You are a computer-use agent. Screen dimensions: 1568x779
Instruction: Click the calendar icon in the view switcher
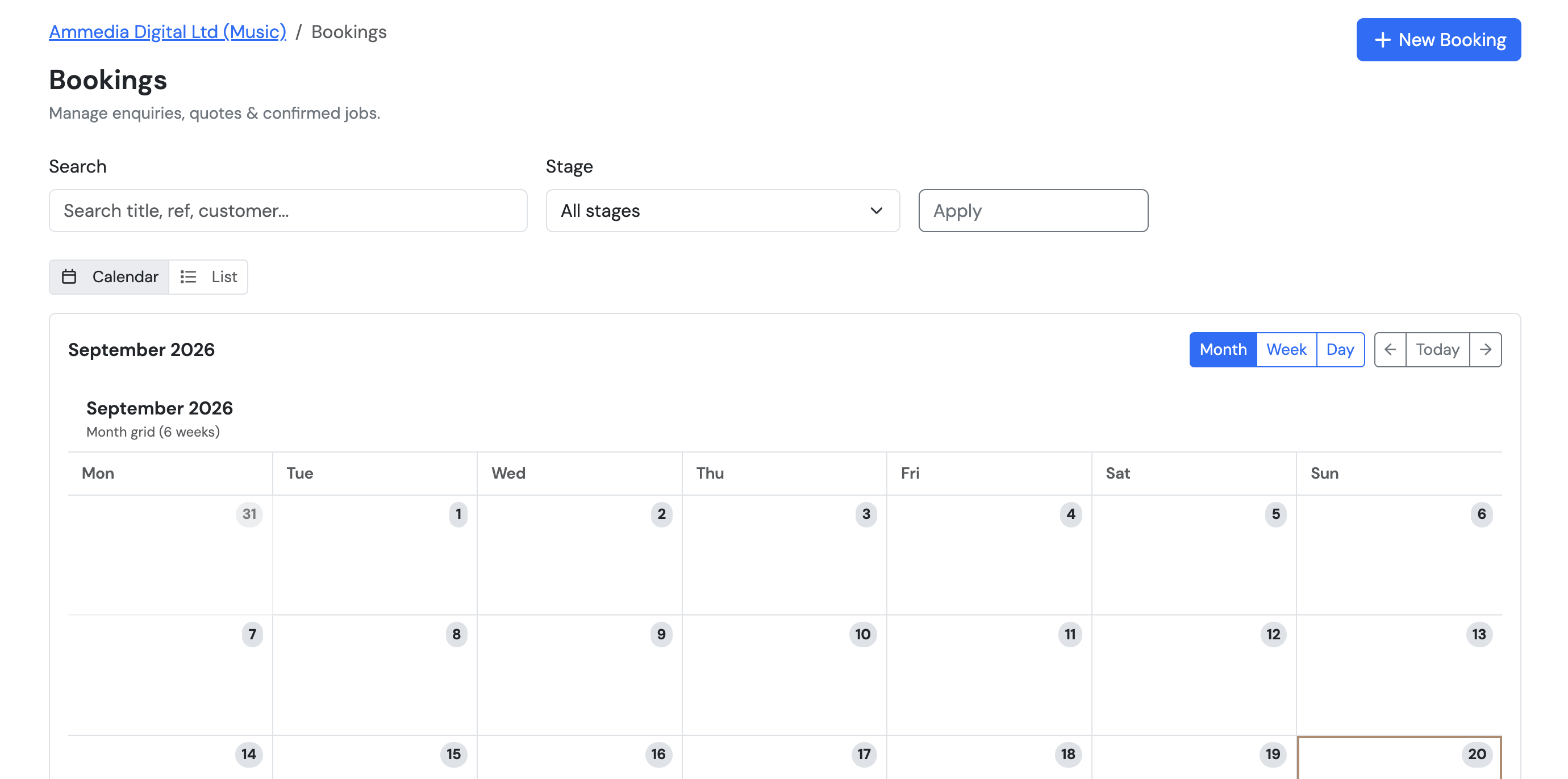click(69, 277)
